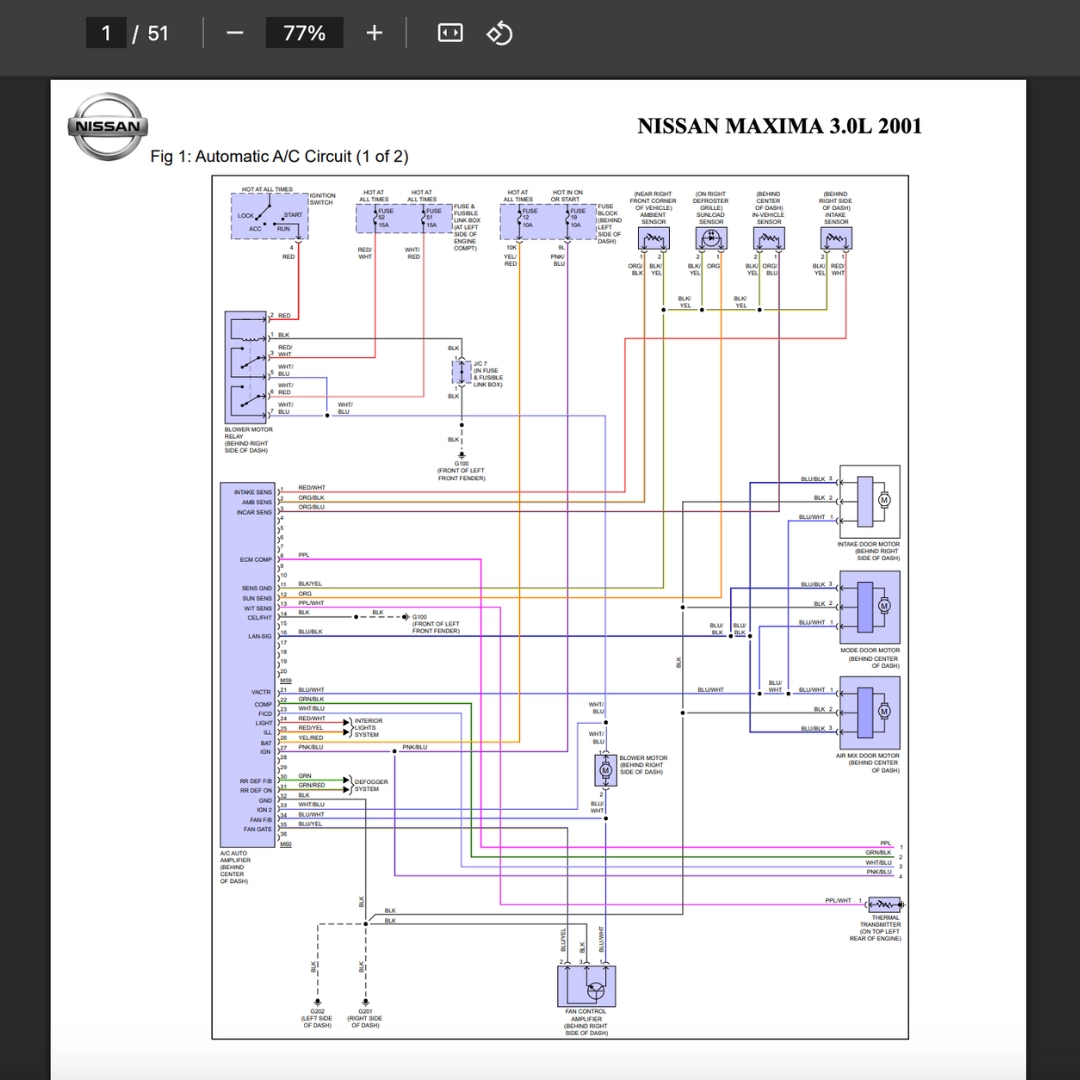Click the "FAN CONTROL AMPLIFIER" label

(x=585, y=1015)
